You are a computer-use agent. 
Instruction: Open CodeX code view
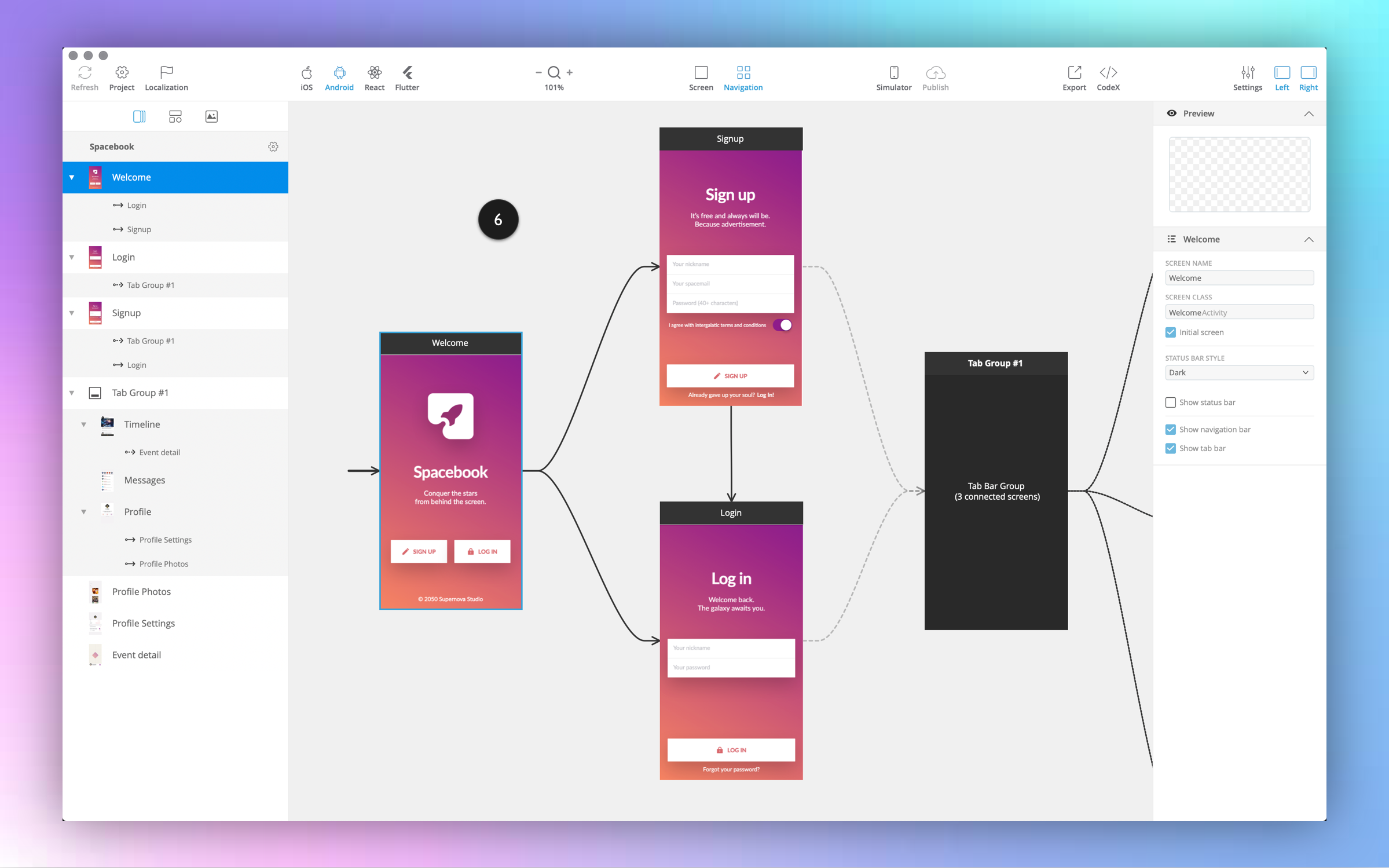coord(1108,73)
